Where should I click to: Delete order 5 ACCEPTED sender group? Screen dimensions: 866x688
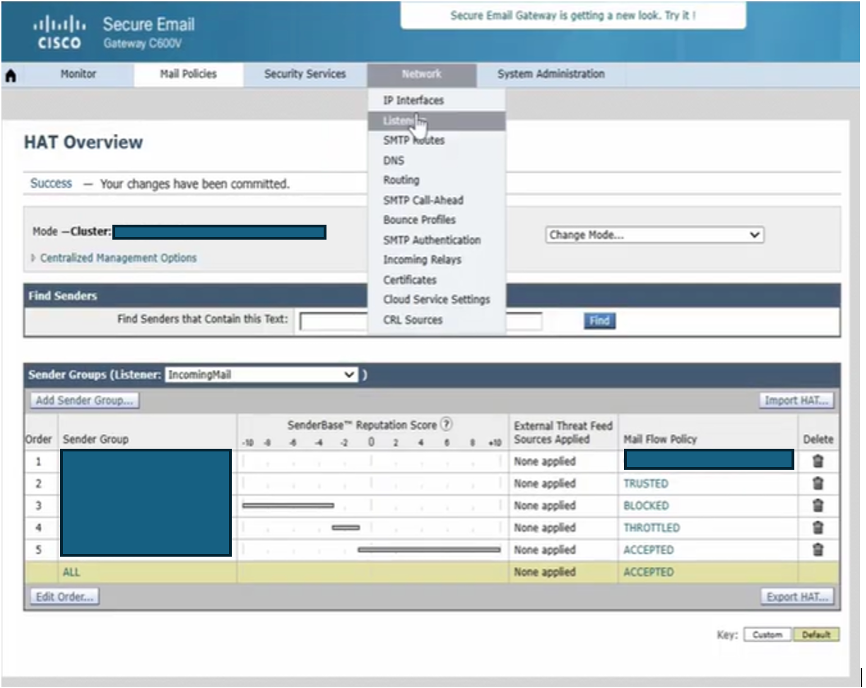click(x=817, y=549)
